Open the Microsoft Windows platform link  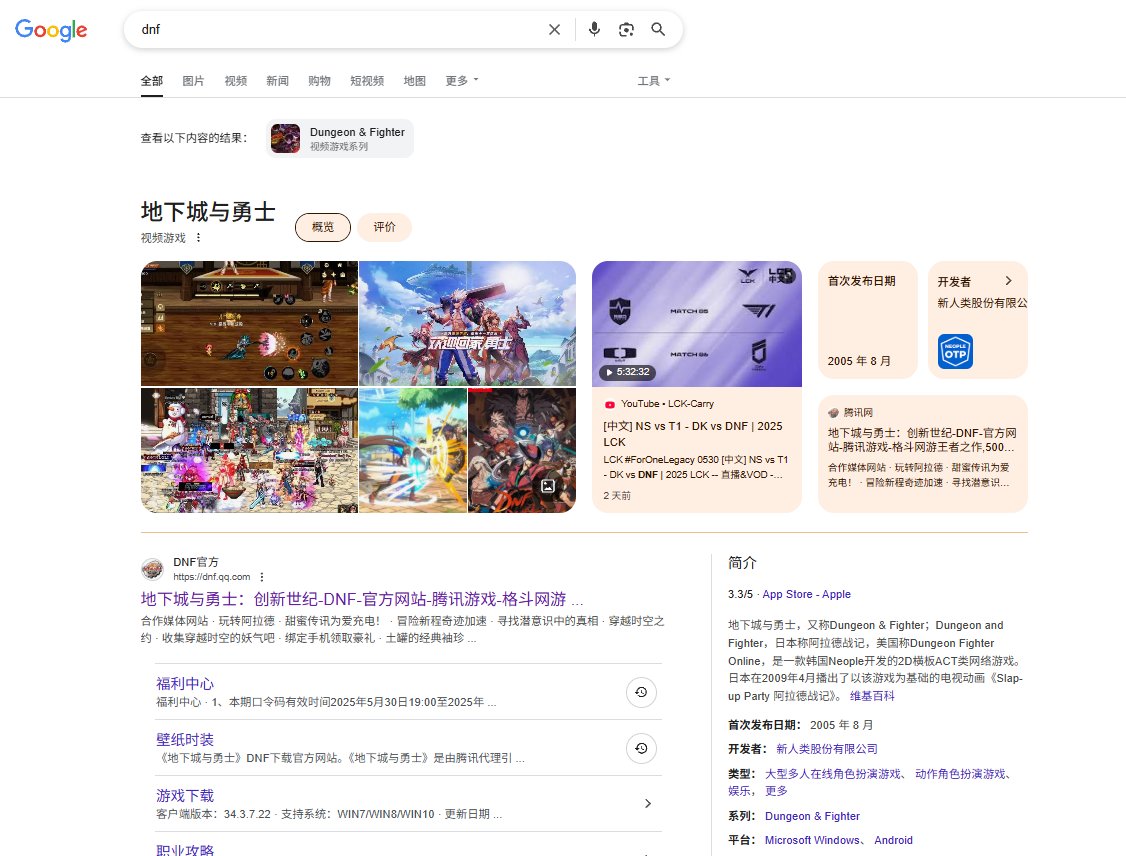click(x=812, y=840)
